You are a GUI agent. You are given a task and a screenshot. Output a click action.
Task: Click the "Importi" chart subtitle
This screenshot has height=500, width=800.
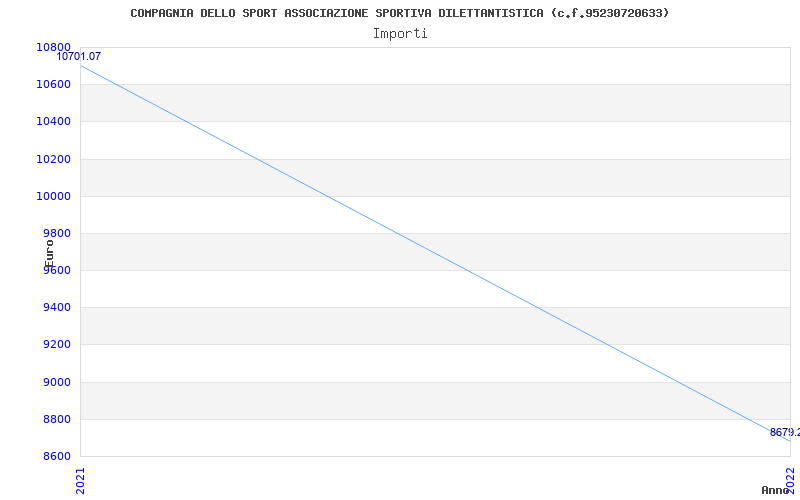point(400,33)
